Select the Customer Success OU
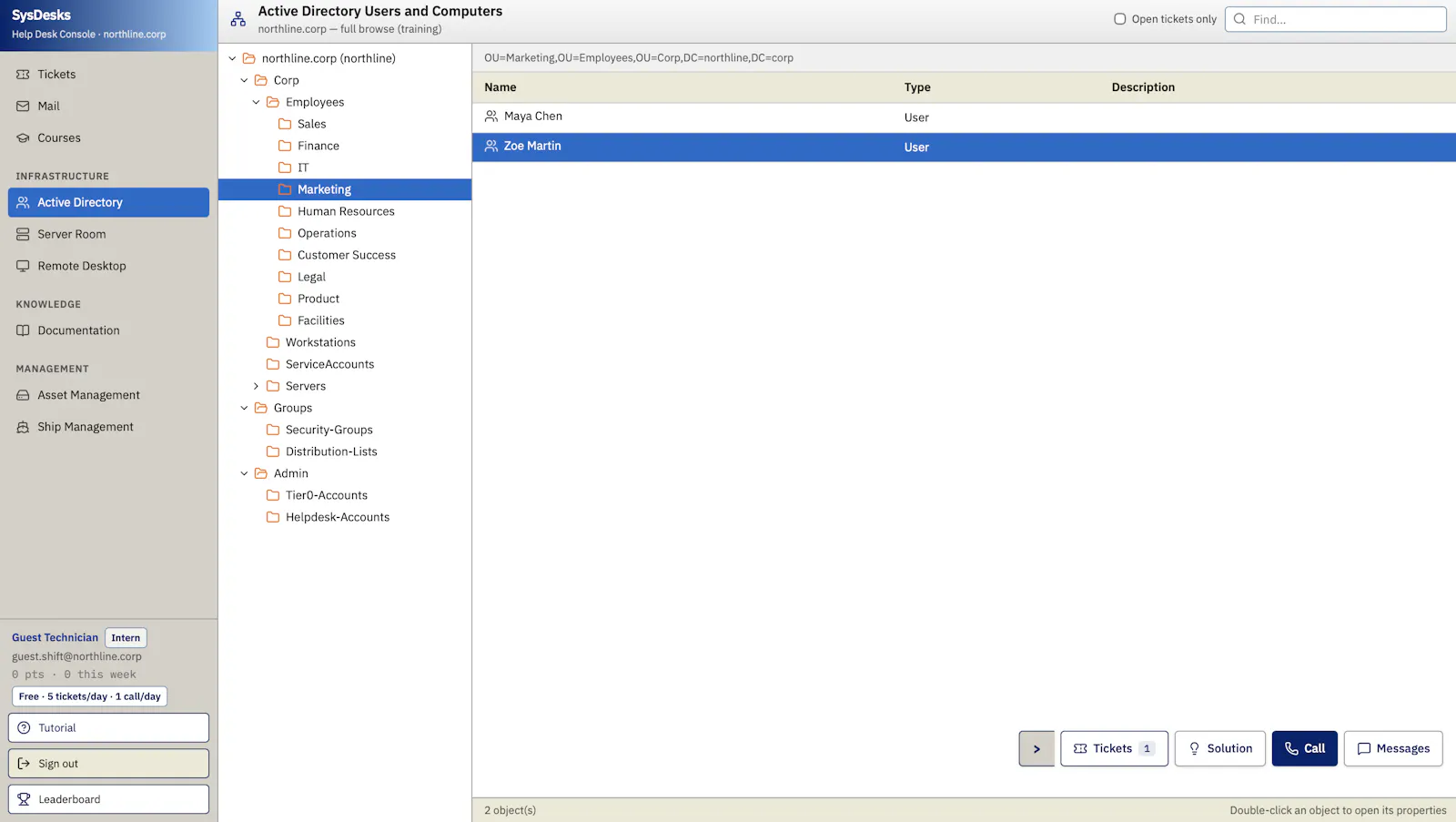 tap(347, 255)
